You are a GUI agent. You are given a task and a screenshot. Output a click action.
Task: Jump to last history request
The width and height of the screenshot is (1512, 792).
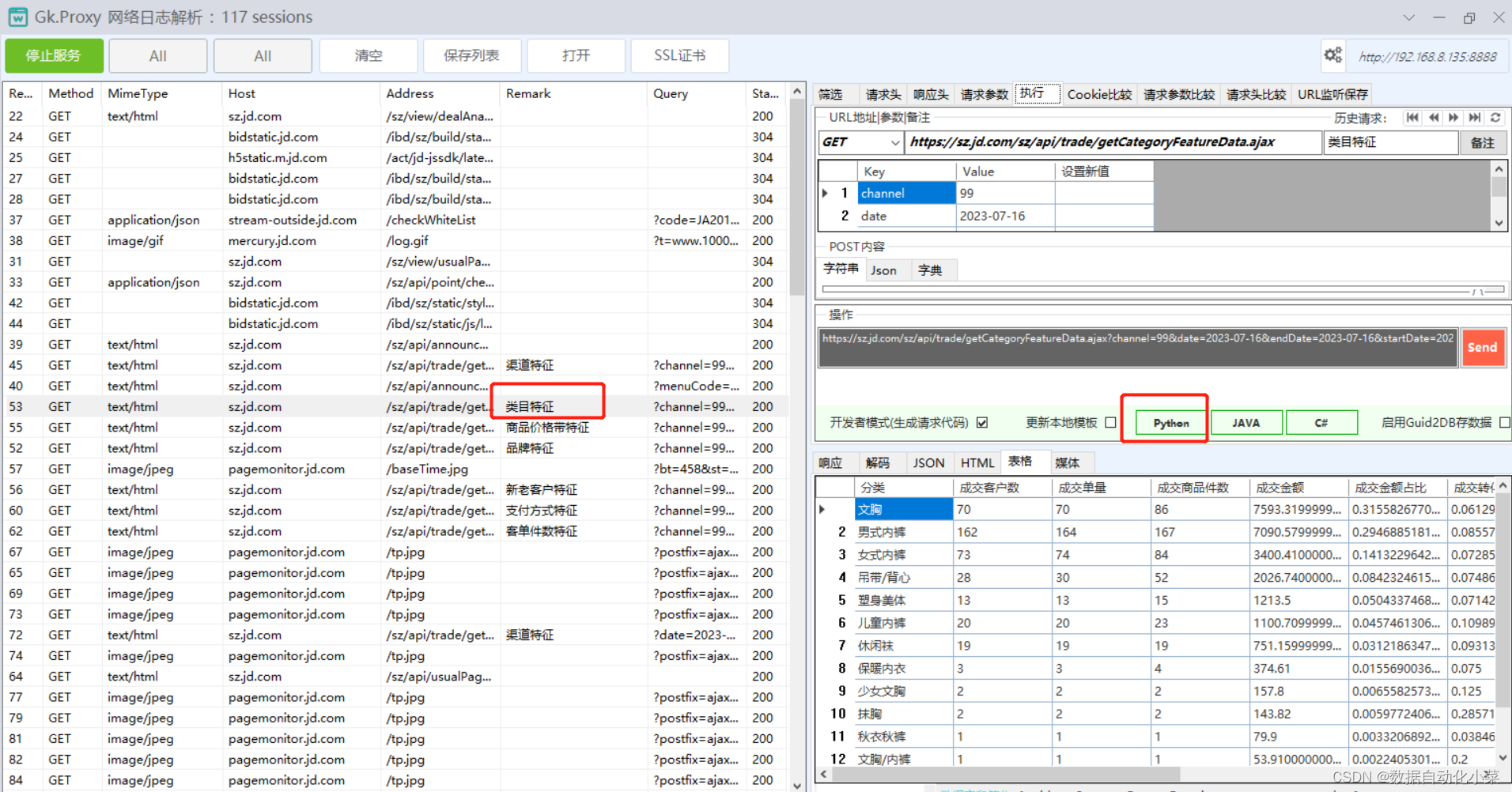point(1474,117)
